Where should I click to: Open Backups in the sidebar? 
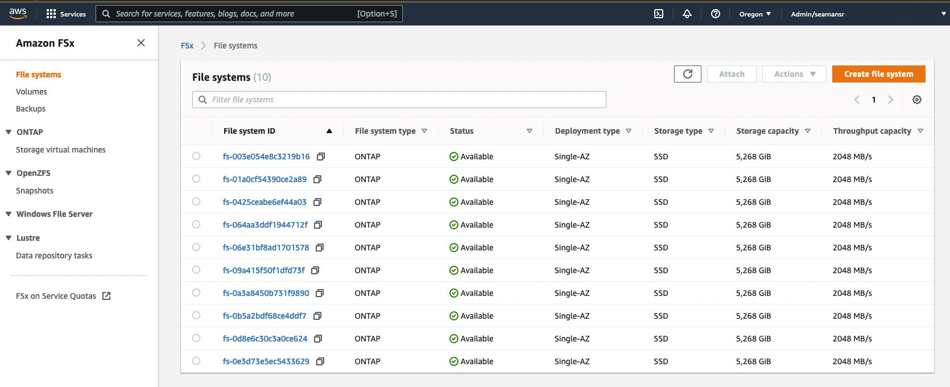31,109
